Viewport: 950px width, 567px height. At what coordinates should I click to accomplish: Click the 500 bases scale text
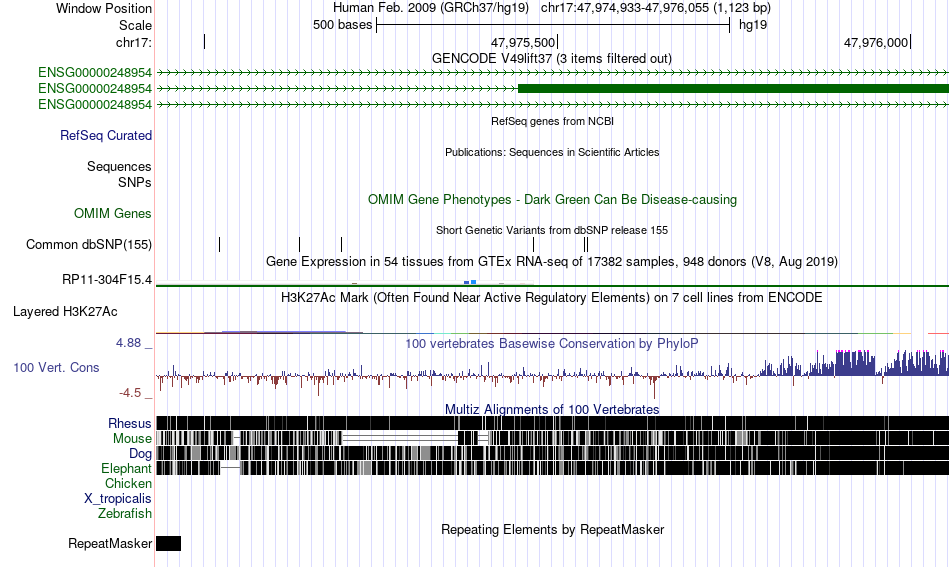click(x=342, y=25)
